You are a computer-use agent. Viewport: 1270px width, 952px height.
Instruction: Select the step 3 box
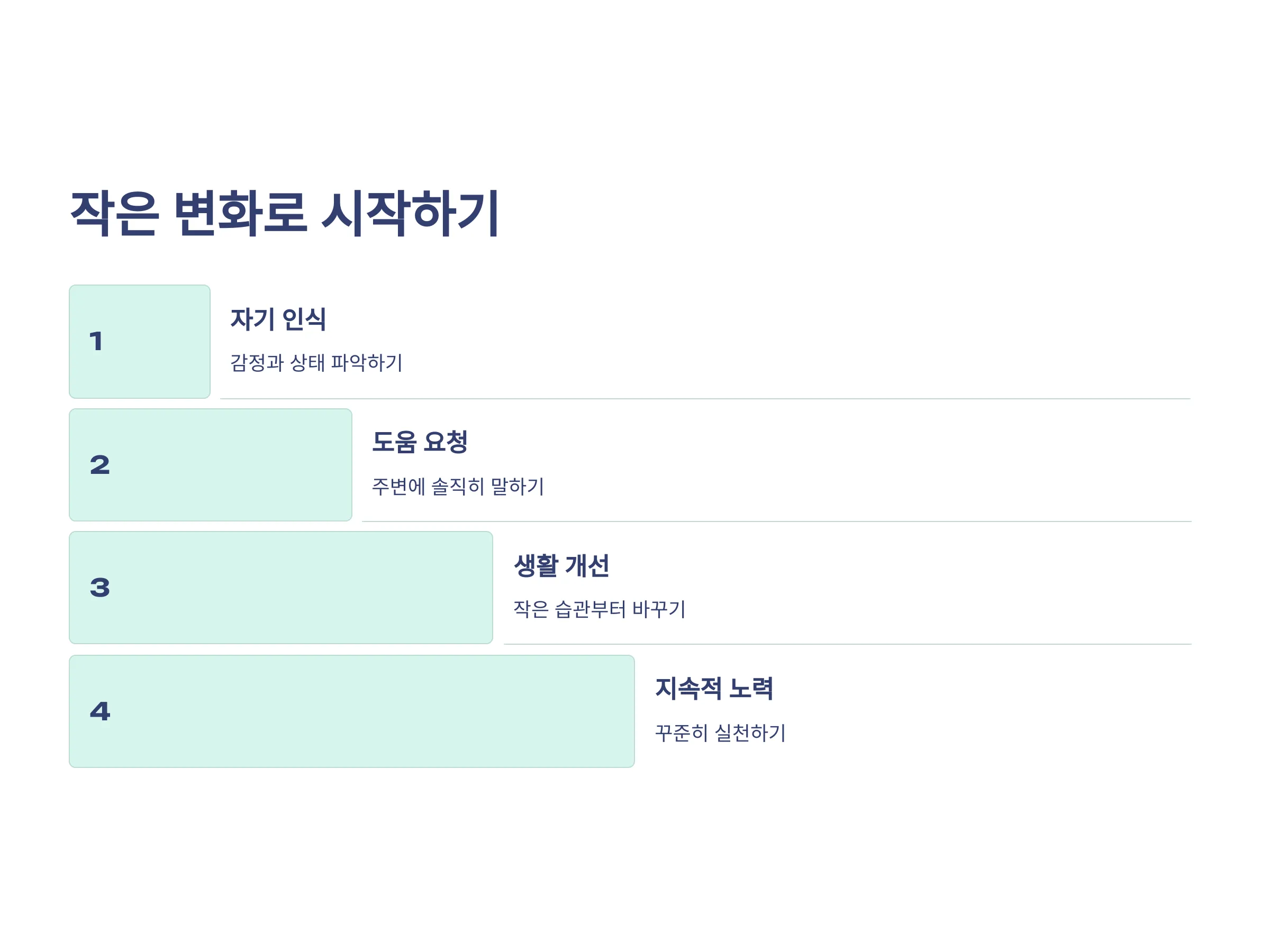pyautogui.click(x=281, y=588)
